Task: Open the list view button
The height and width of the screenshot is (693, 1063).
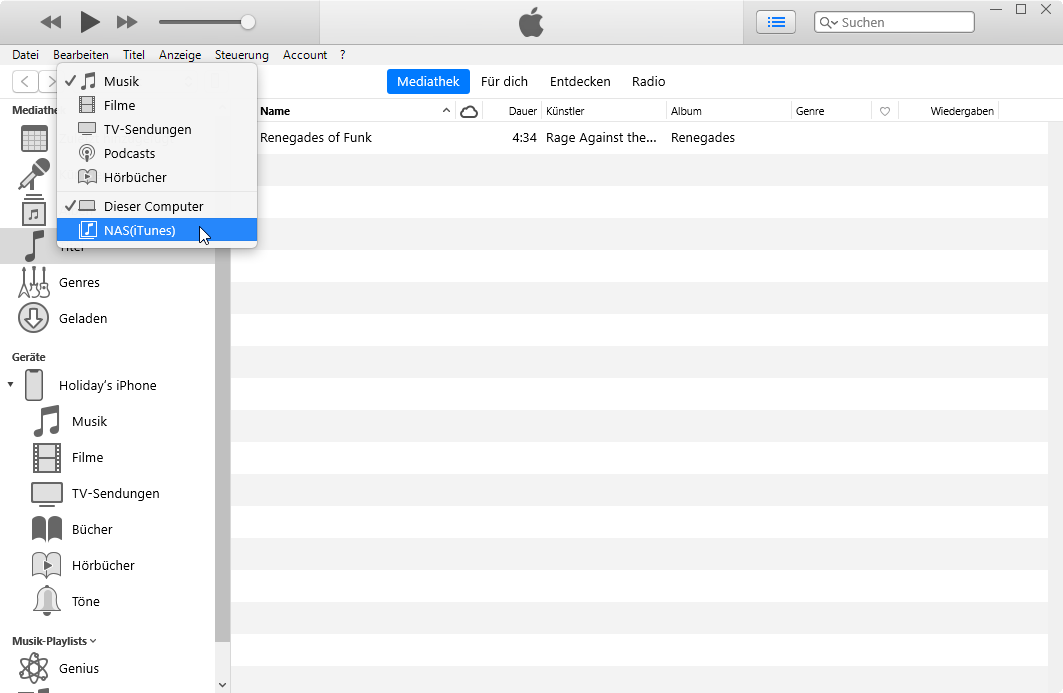Action: click(776, 22)
